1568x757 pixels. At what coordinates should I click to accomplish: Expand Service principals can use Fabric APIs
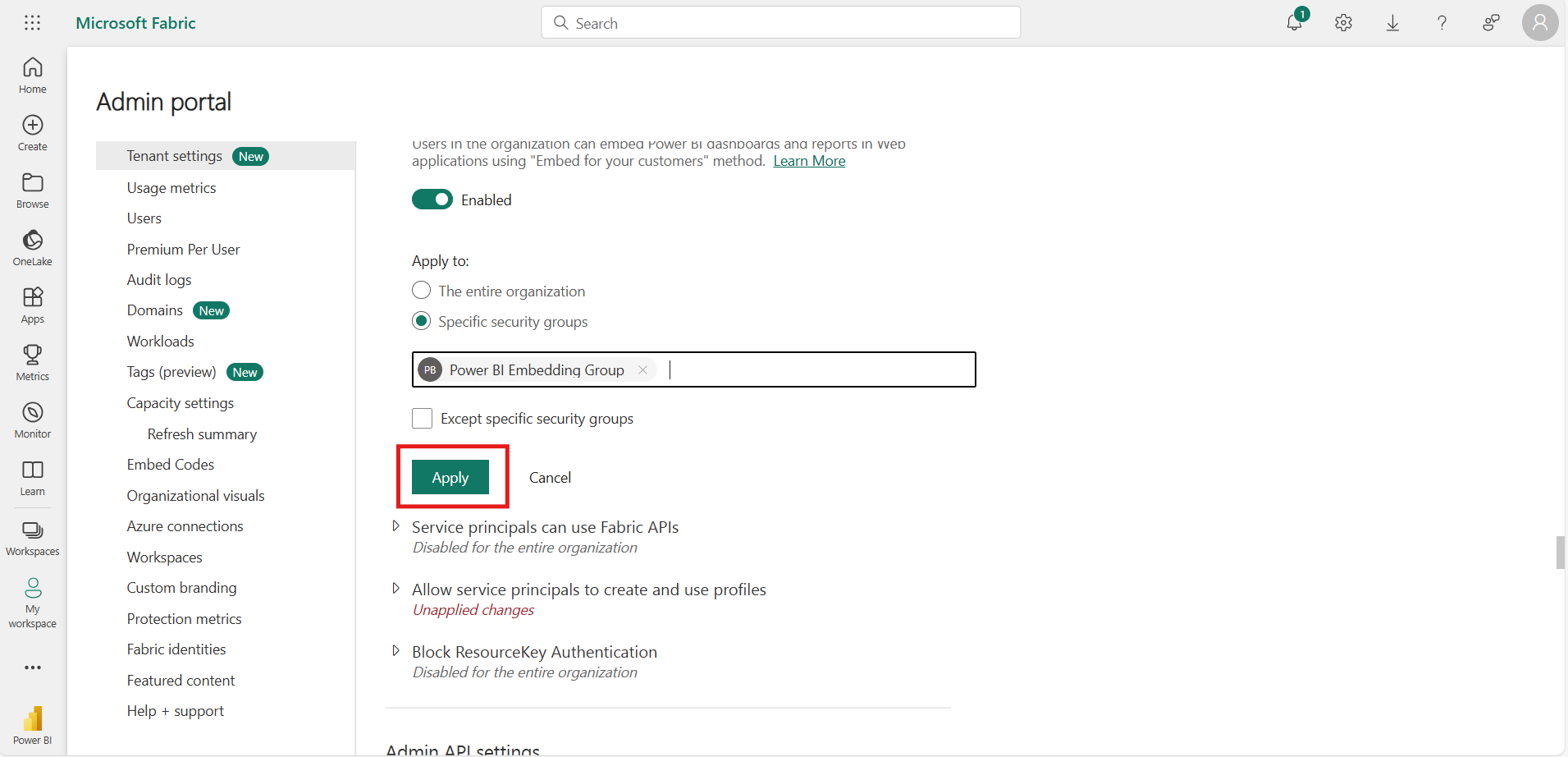click(395, 526)
